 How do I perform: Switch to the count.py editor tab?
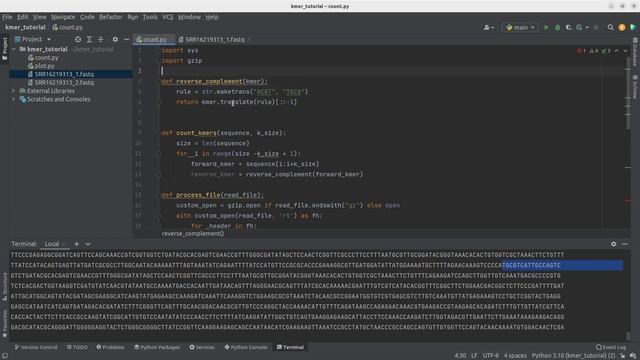[x=154, y=39]
